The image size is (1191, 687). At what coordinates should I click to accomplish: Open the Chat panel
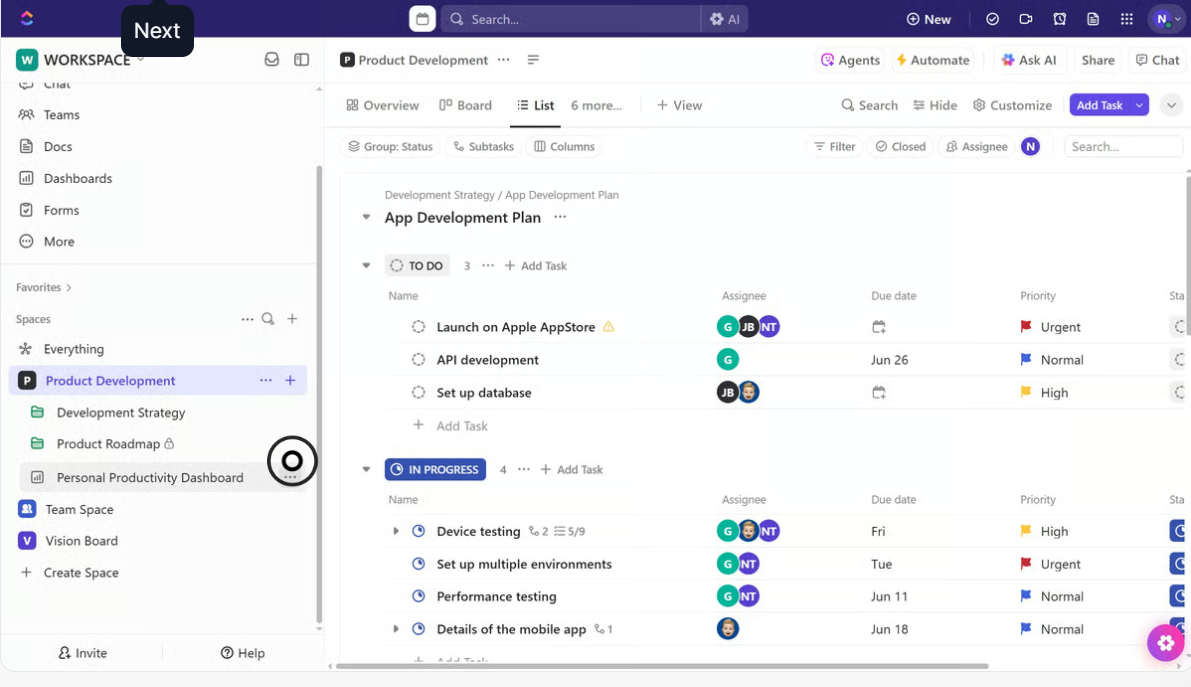[1157, 60]
